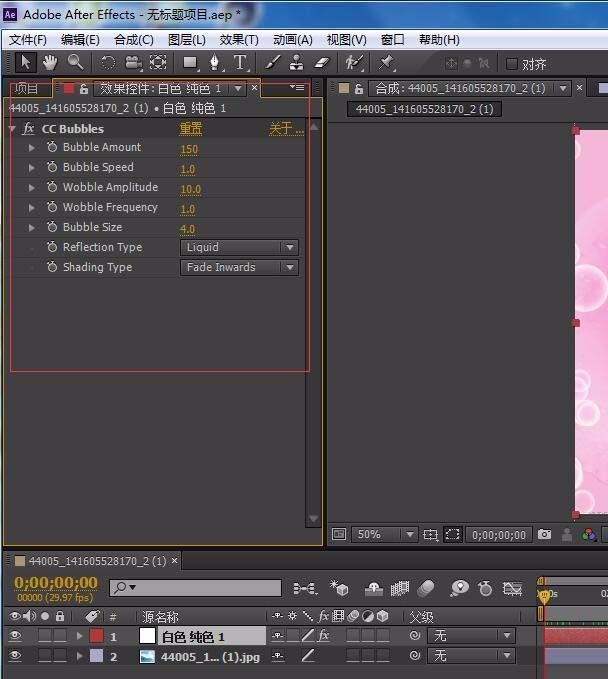Select the Pen tool
This screenshot has width=608, height=679.
coord(215,63)
